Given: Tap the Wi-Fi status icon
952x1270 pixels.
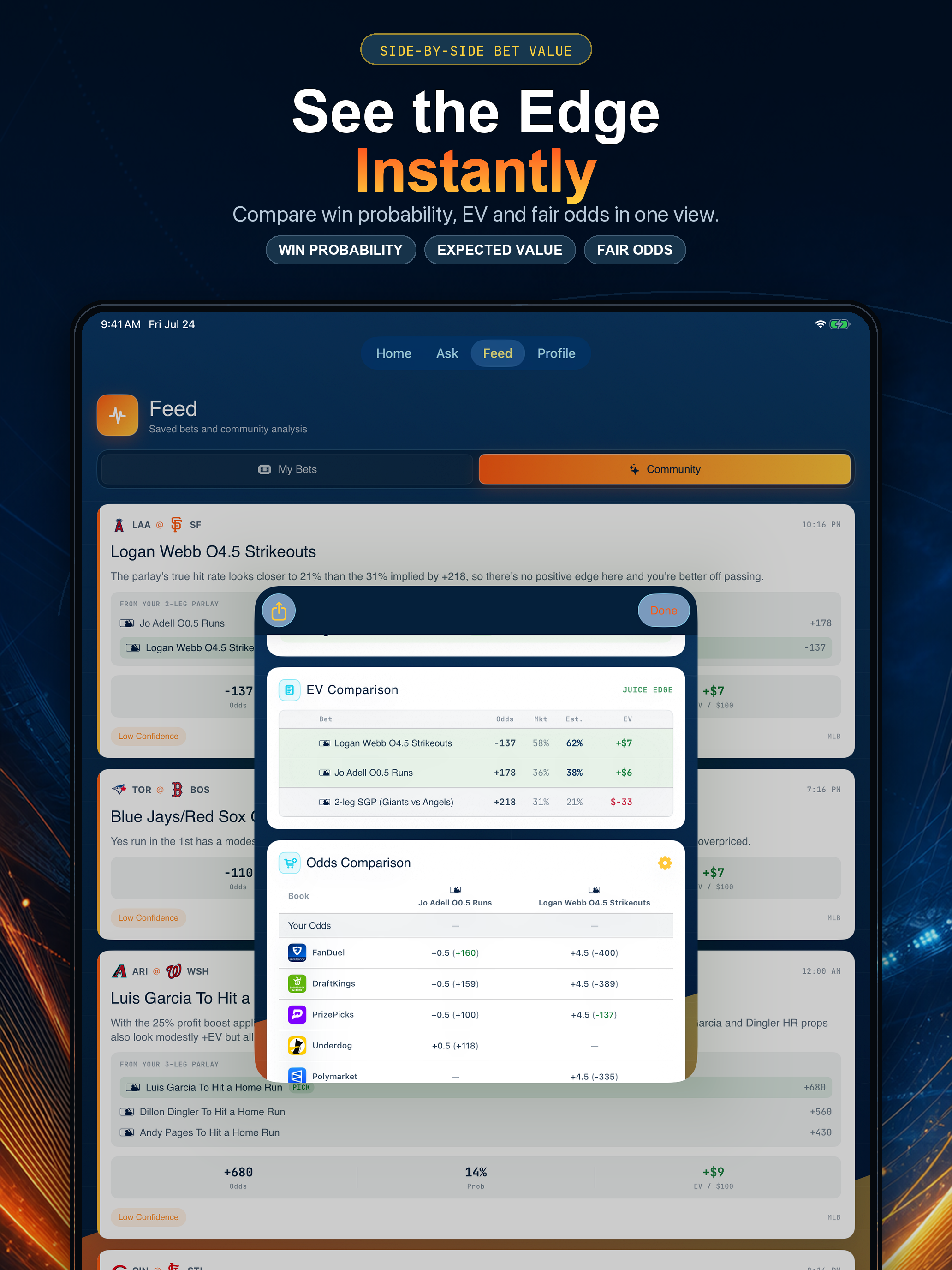Looking at the screenshot, I should (x=820, y=324).
